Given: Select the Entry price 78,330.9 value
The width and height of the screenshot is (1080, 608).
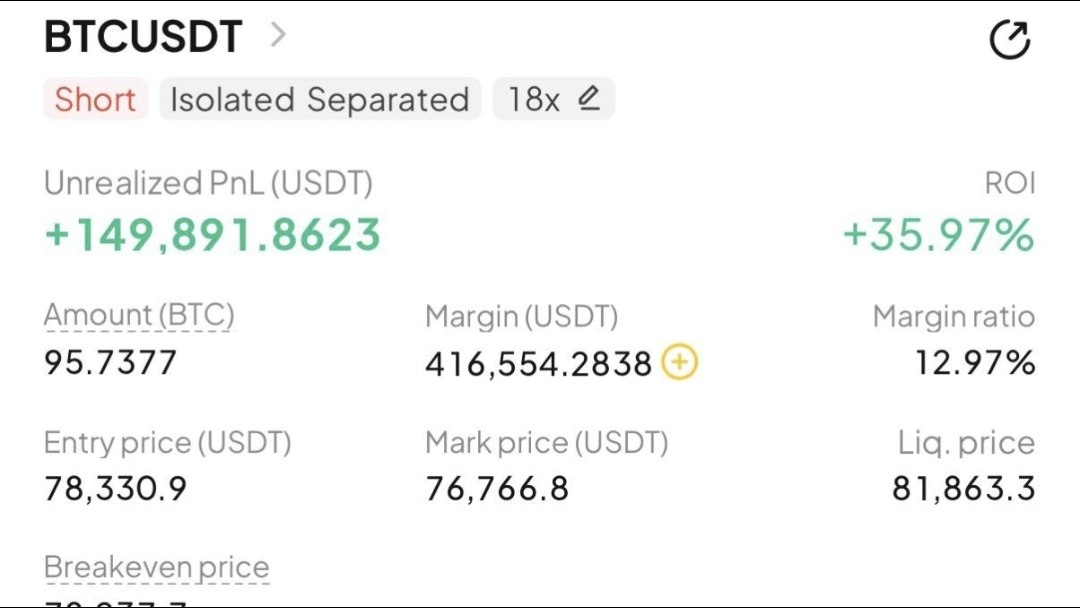Looking at the screenshot, I should (116, 489).
